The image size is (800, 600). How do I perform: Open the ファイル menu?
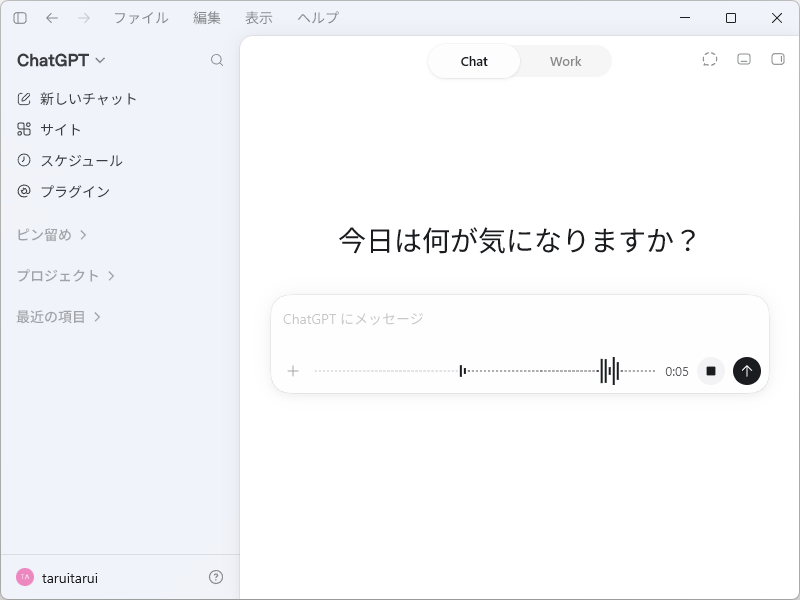coord(141,18)
